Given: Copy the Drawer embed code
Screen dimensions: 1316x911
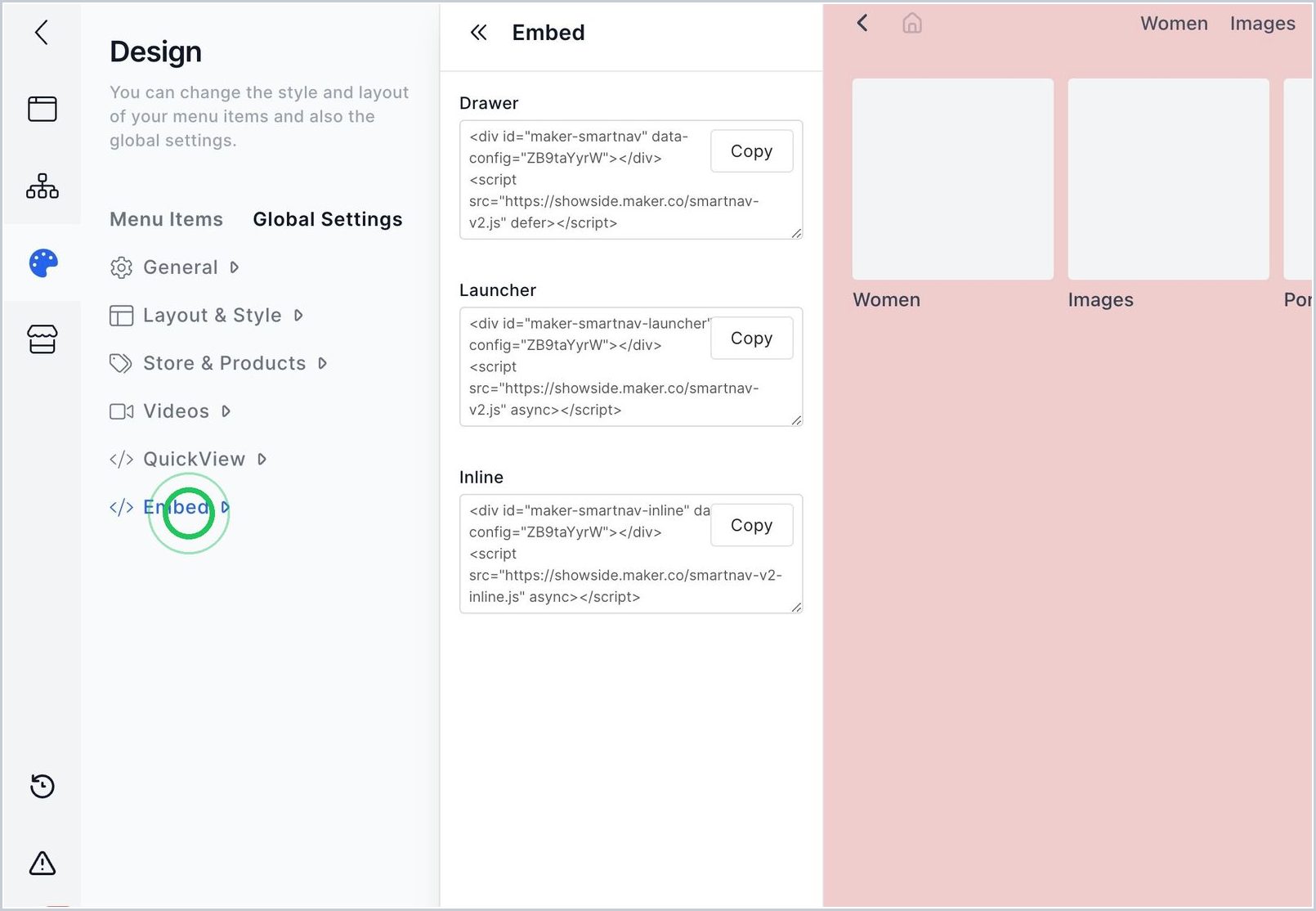Looking at the screenshot, I should pyautogui.click(x=751, y=151).
